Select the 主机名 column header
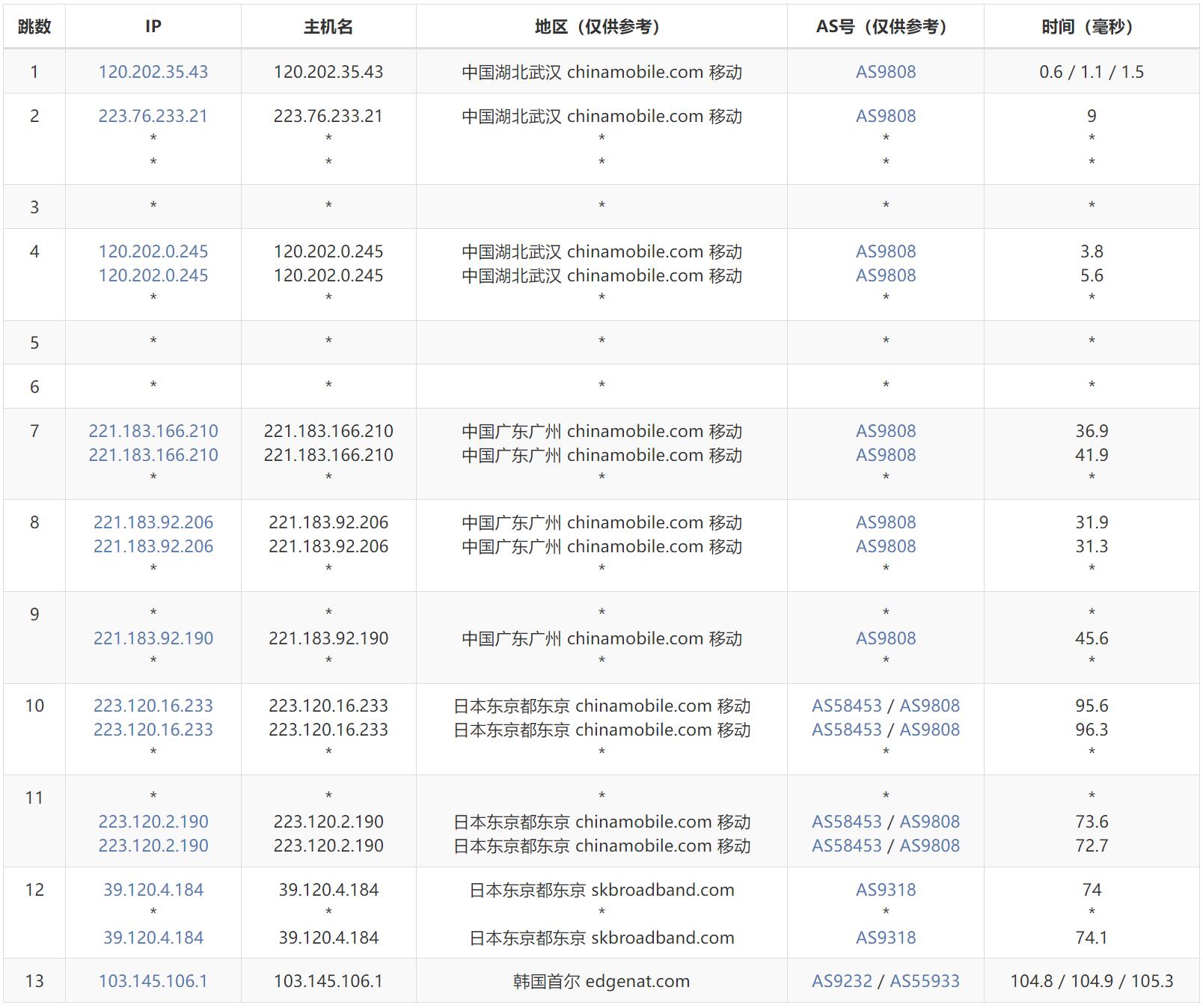 328,27
